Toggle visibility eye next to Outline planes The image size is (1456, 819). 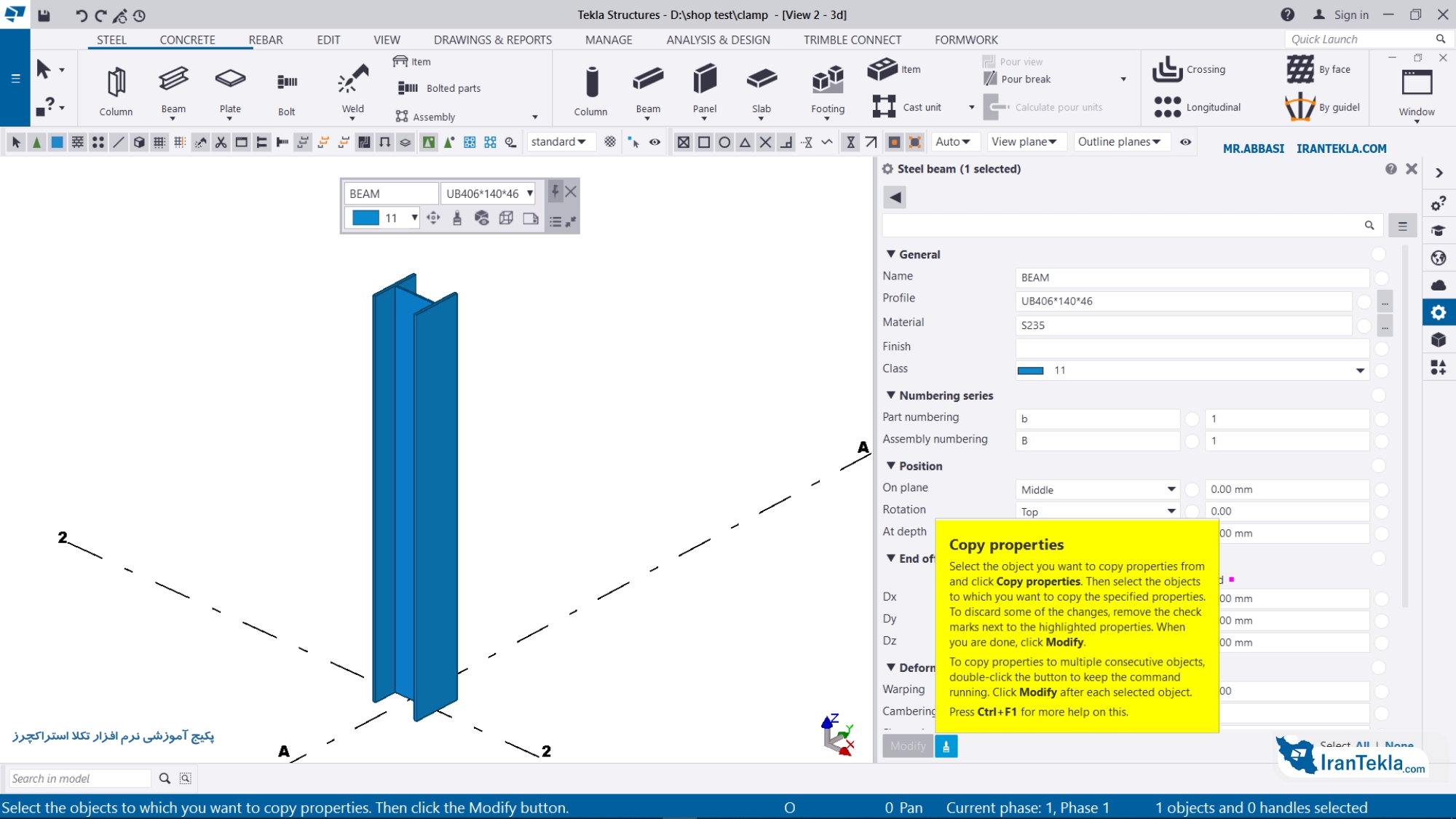click(1185, 142)
